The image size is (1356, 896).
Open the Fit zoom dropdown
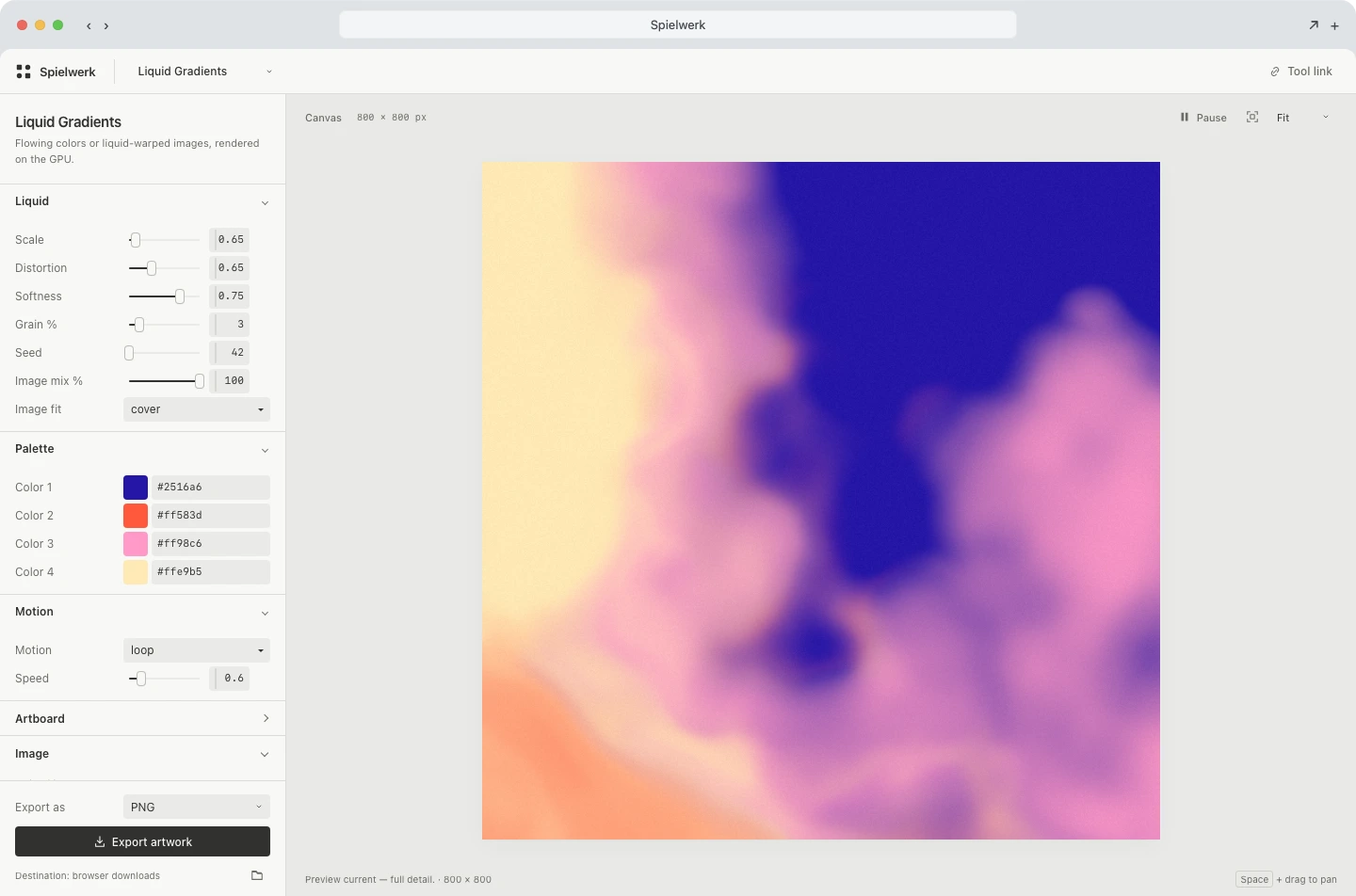(1303, 118)
